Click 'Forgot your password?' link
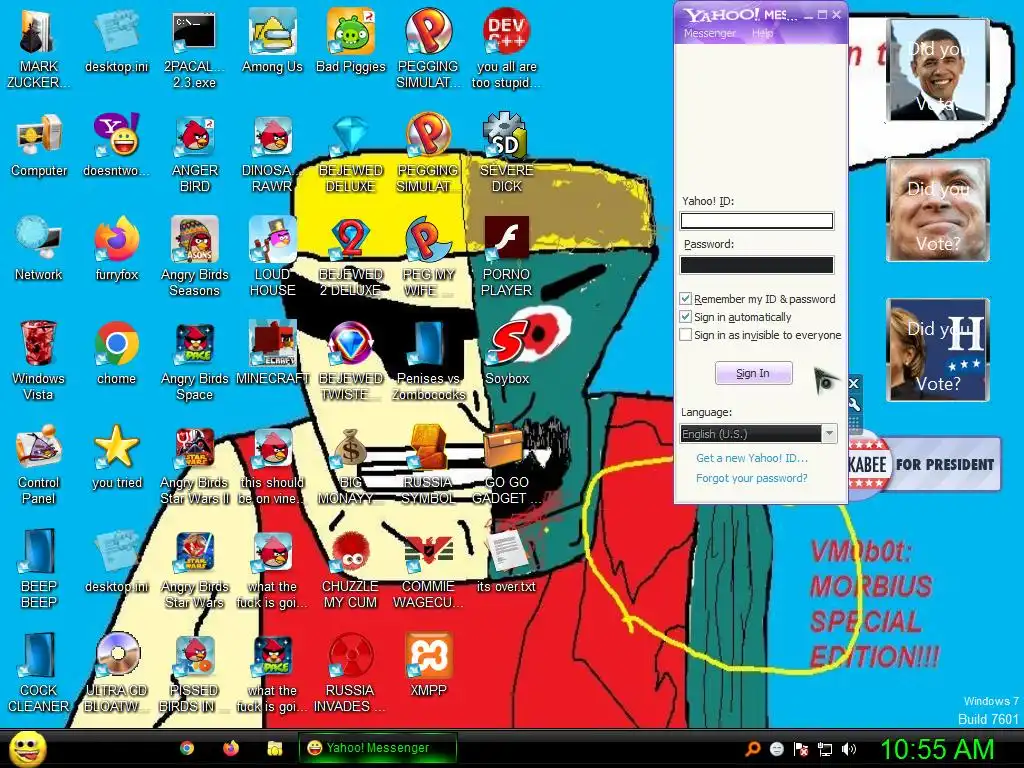1024x768 pixels. tap(752, 478)
